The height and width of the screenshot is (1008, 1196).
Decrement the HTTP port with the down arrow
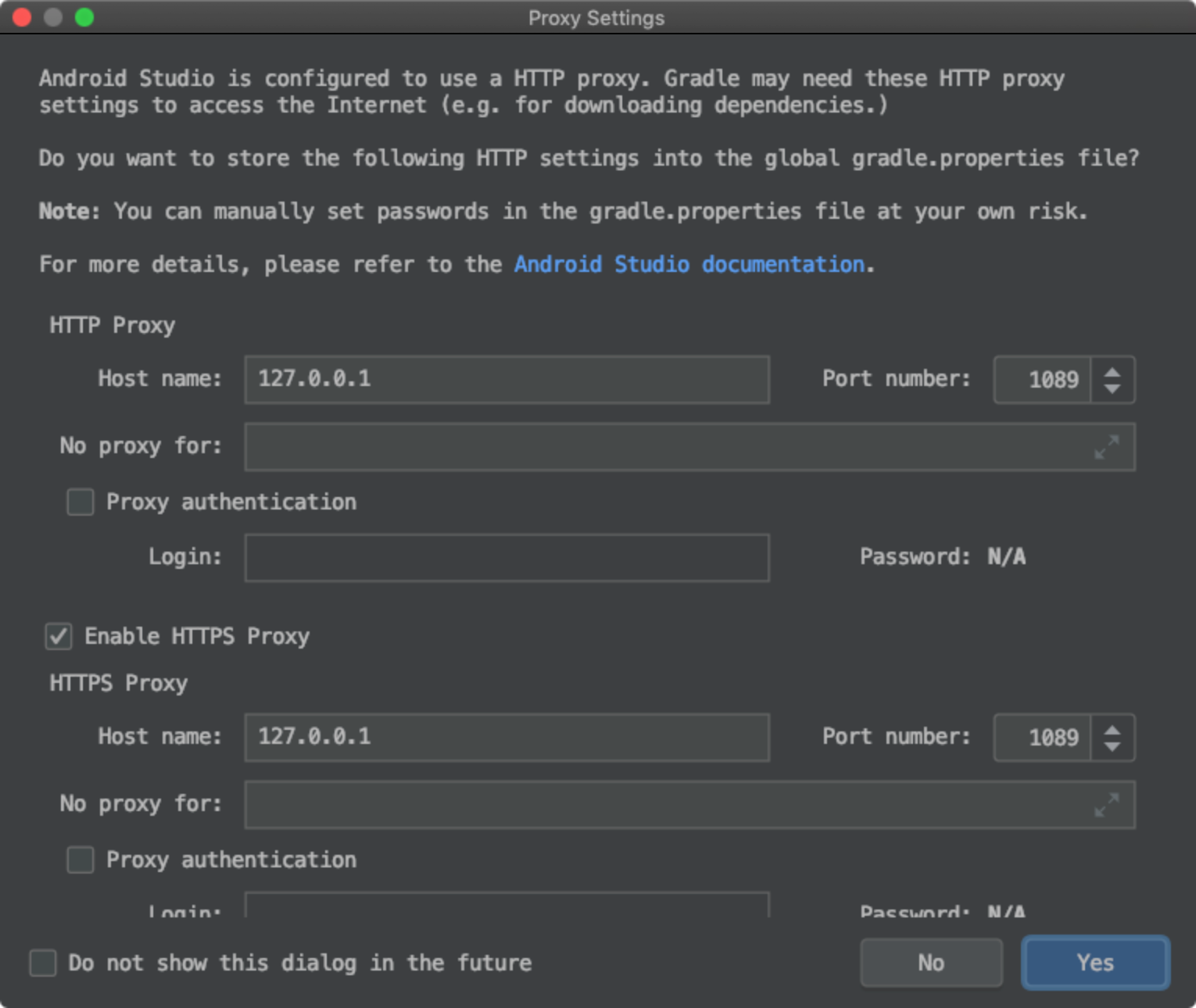1113,388
